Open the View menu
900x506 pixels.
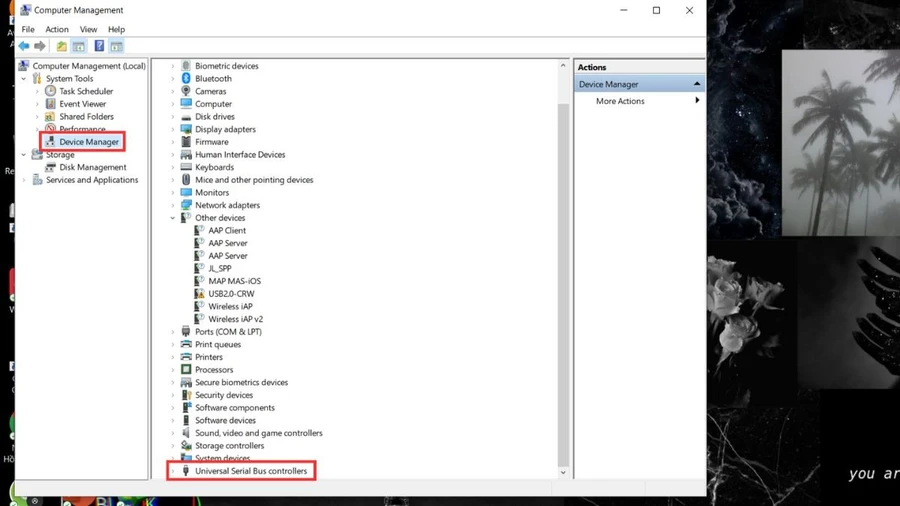pos(88,29)
